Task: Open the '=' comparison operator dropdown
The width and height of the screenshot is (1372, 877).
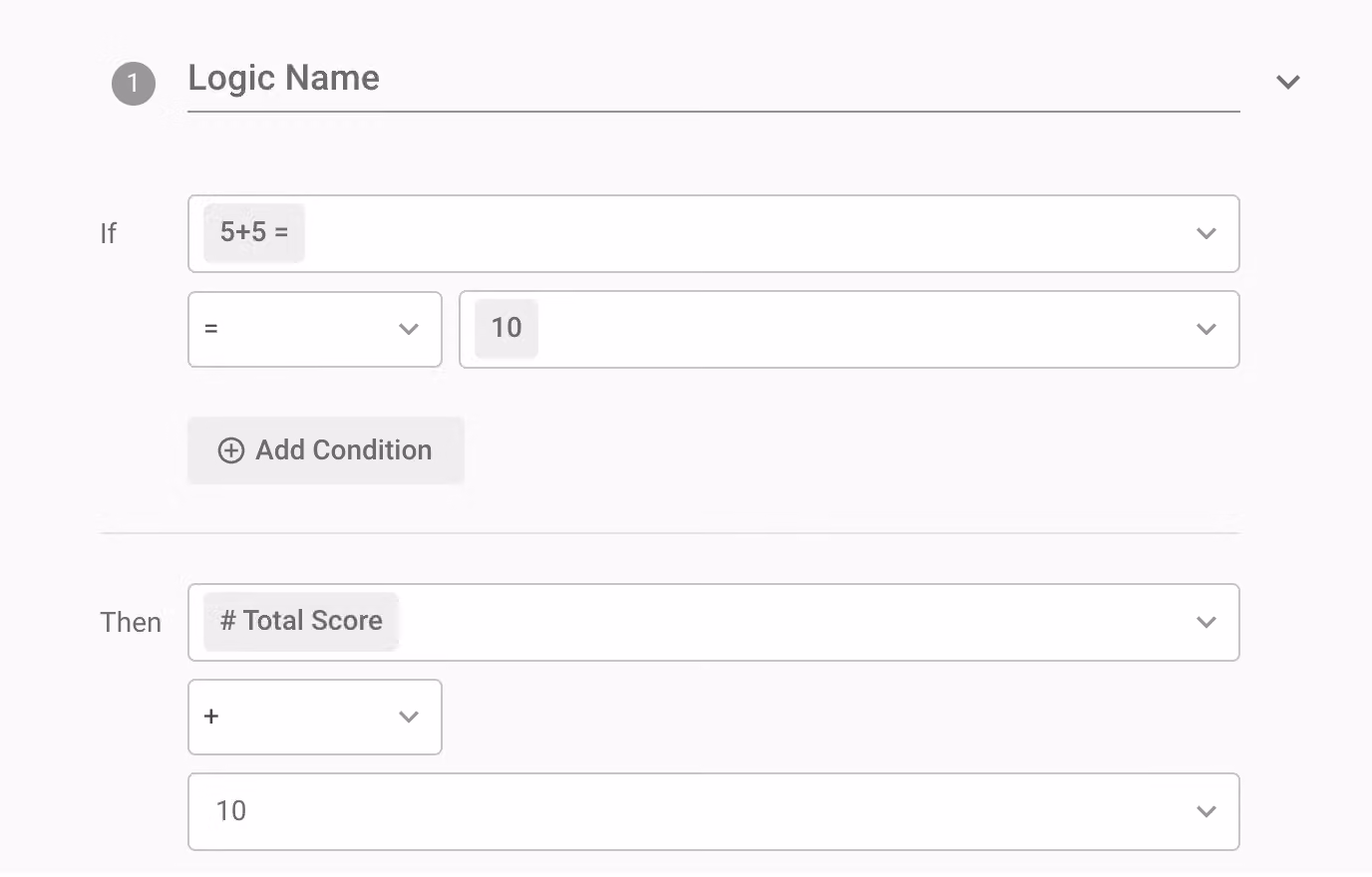Action: tap(315, 329)
